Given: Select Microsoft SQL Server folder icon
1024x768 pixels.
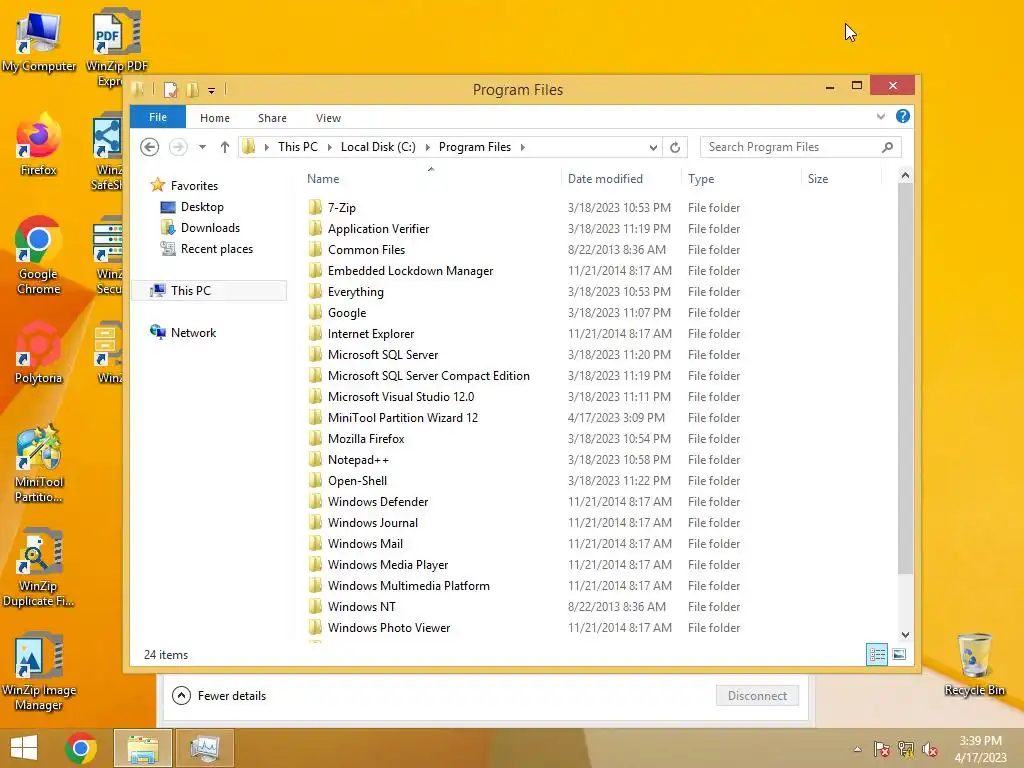Looking at the screenshot, I should (x=315, y=355).
